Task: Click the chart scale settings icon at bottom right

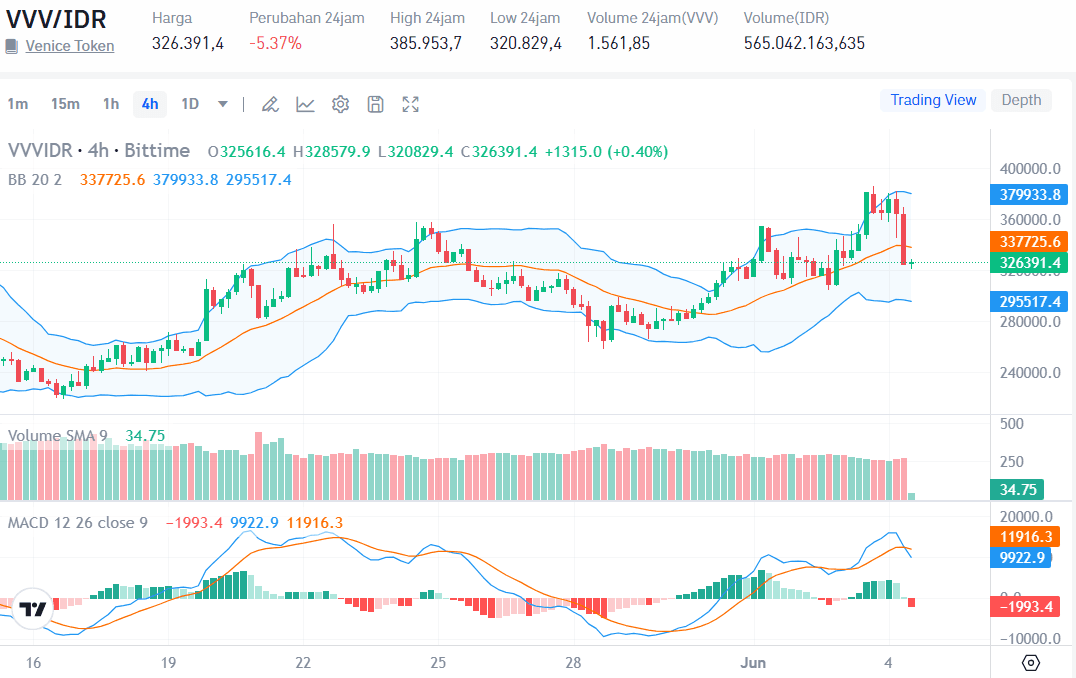Action: (1031, 663)
